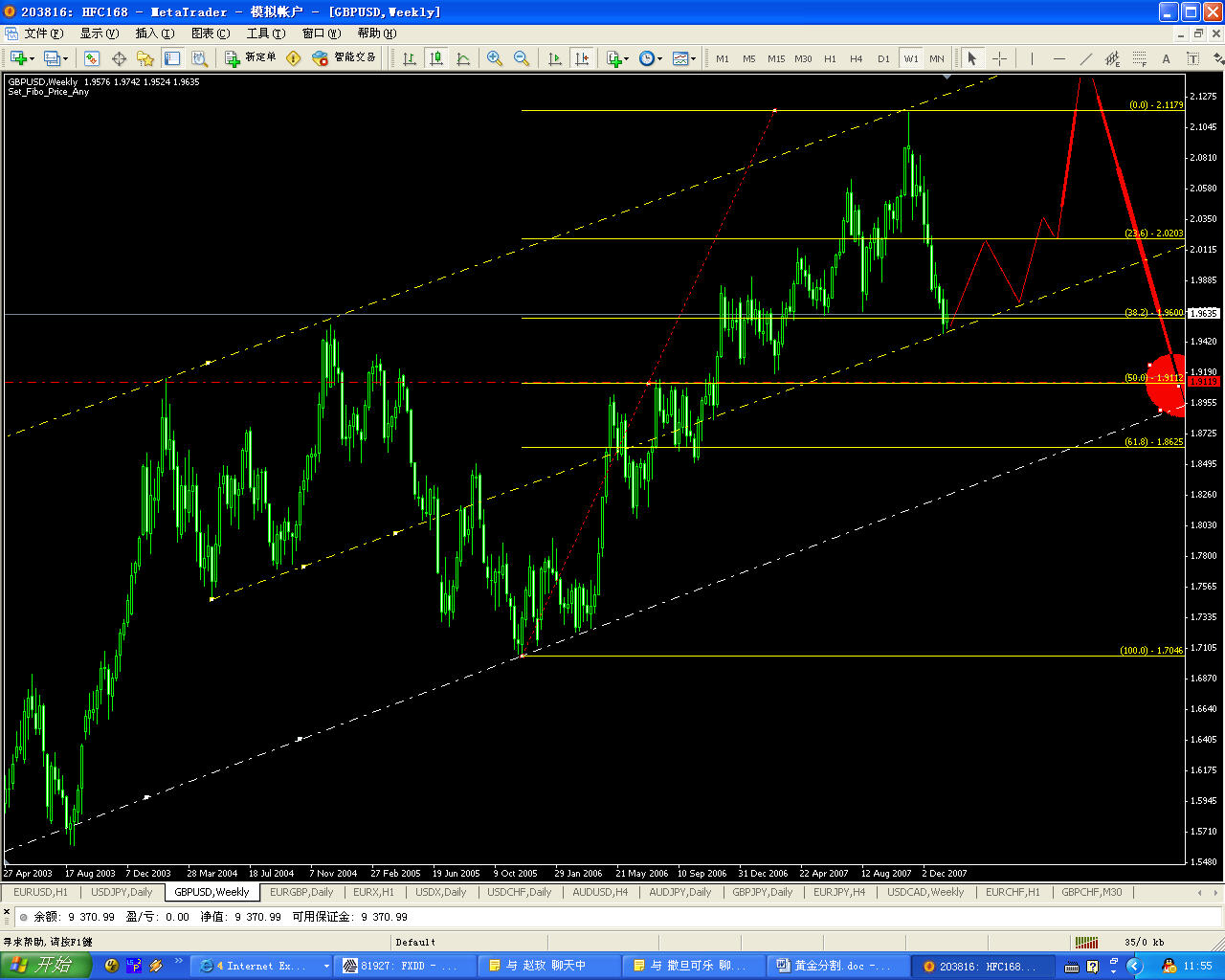Click the Default profile status bar field
The height and width of the screenshot is (980, 1225).
click(x=415, y=942)
